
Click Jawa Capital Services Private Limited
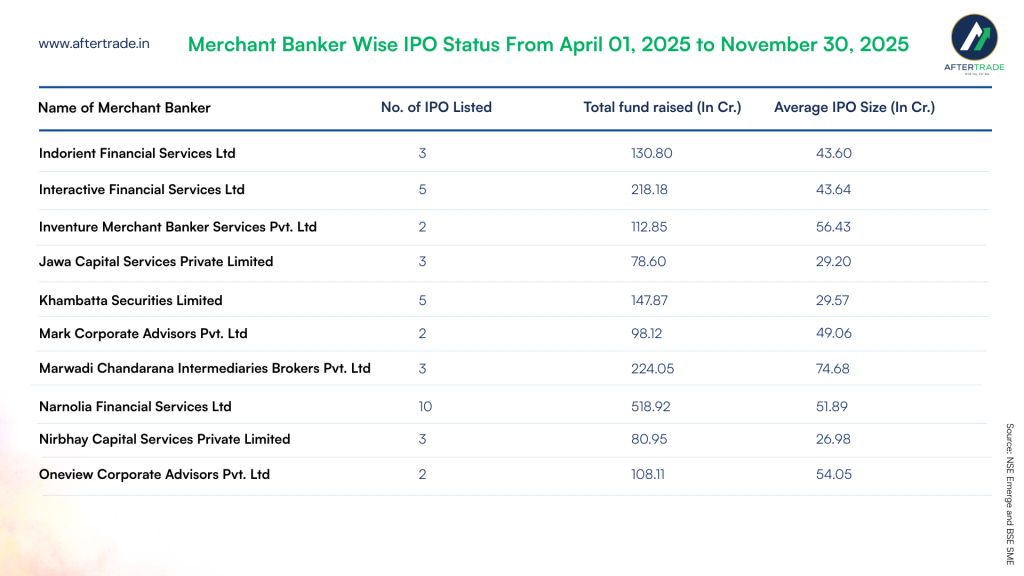pyautogui.click(x=155, y=261)
